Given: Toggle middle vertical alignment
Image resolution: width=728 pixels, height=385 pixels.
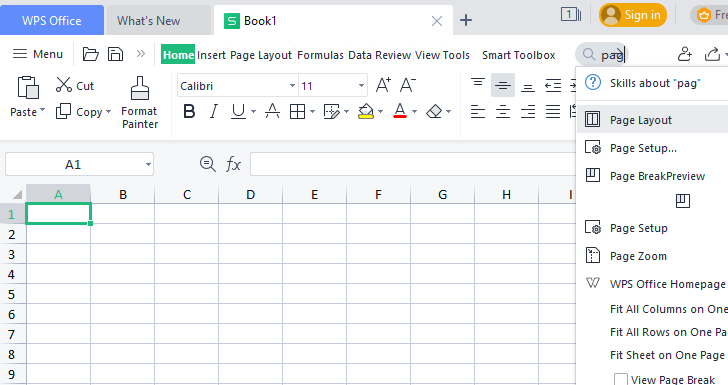Looking at the screenshot, I should click(503, 85).
